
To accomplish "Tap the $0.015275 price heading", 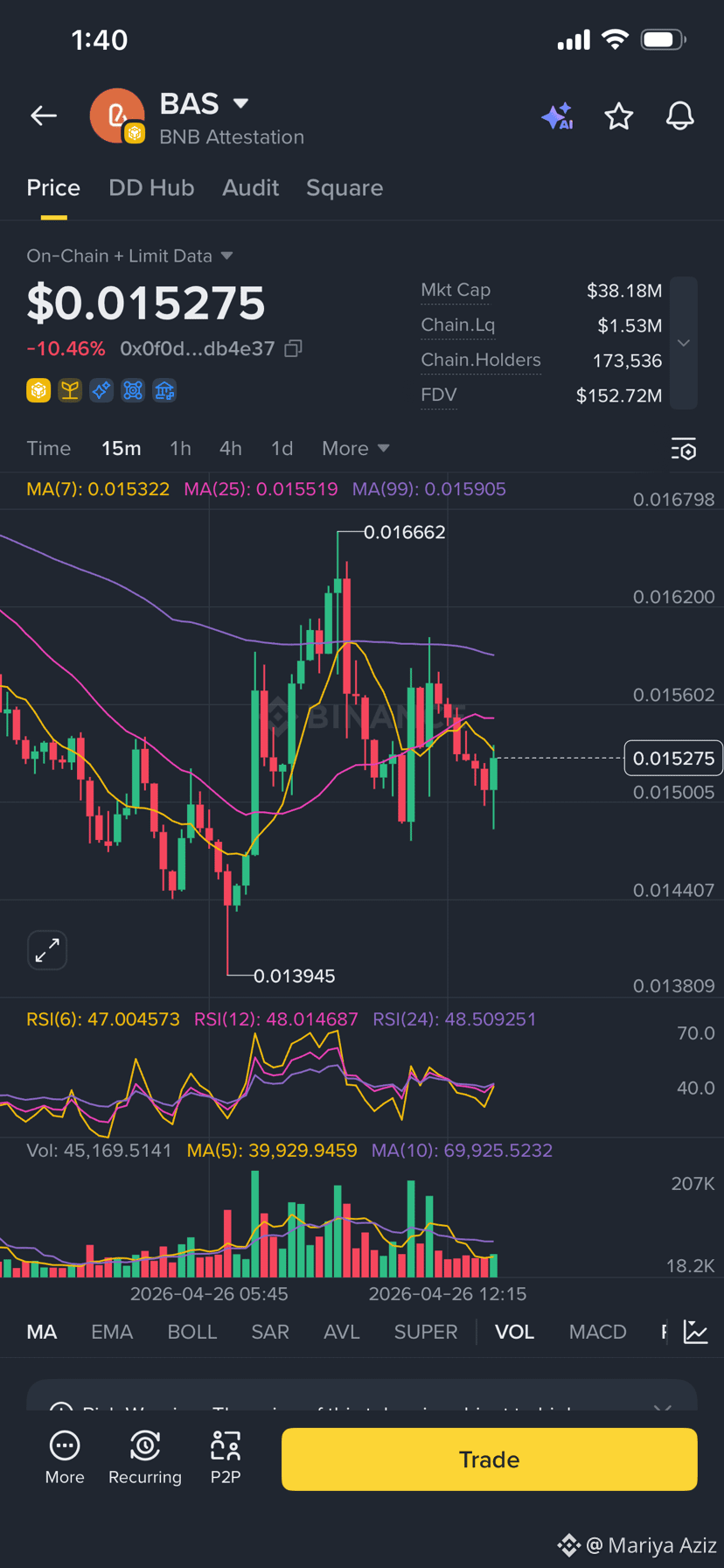I will [x=146, y=304].
